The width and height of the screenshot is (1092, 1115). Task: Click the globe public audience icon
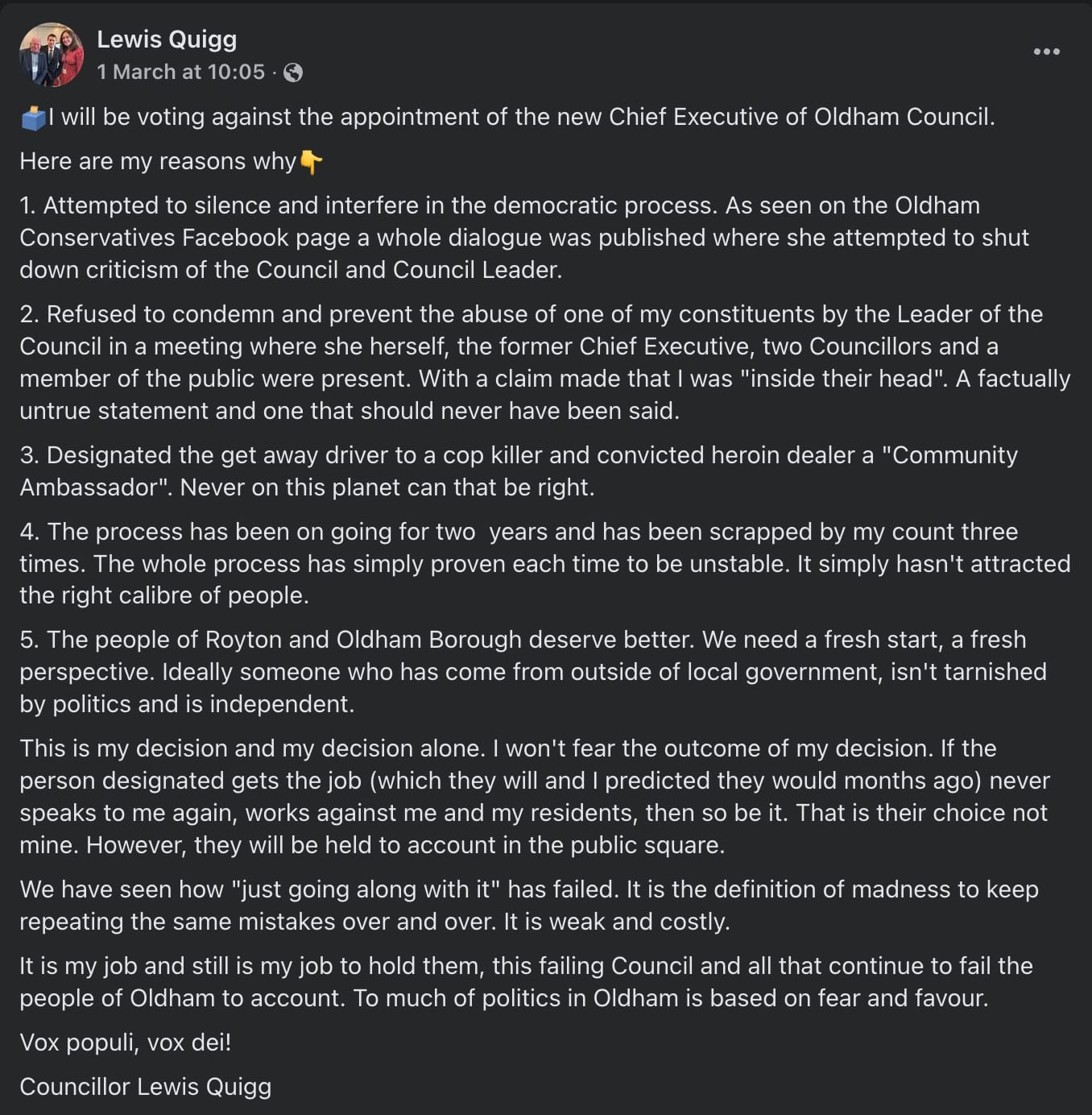(293, 73)
